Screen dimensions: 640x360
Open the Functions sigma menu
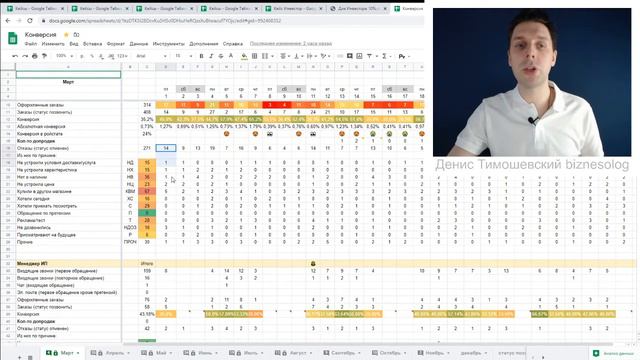(x=385, y=56)
